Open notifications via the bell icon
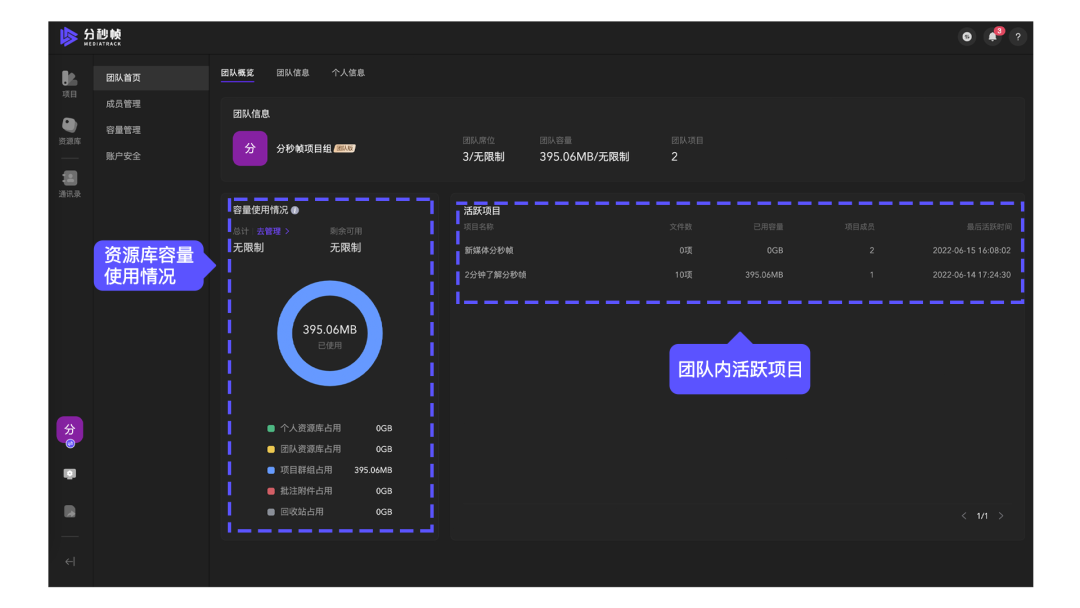The image size is (1080, 608). pos(993,36)
